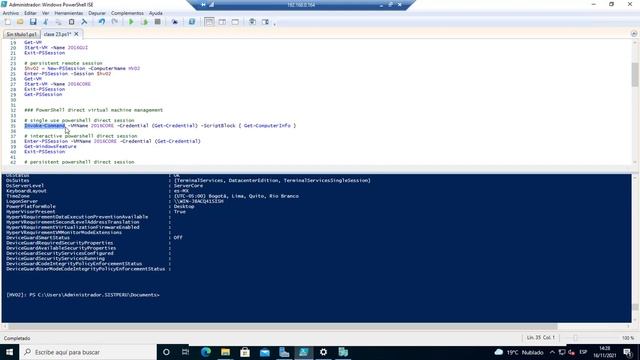Show script pane at top layout
Viewport: 640px width, 360px height.
[209, 22]
